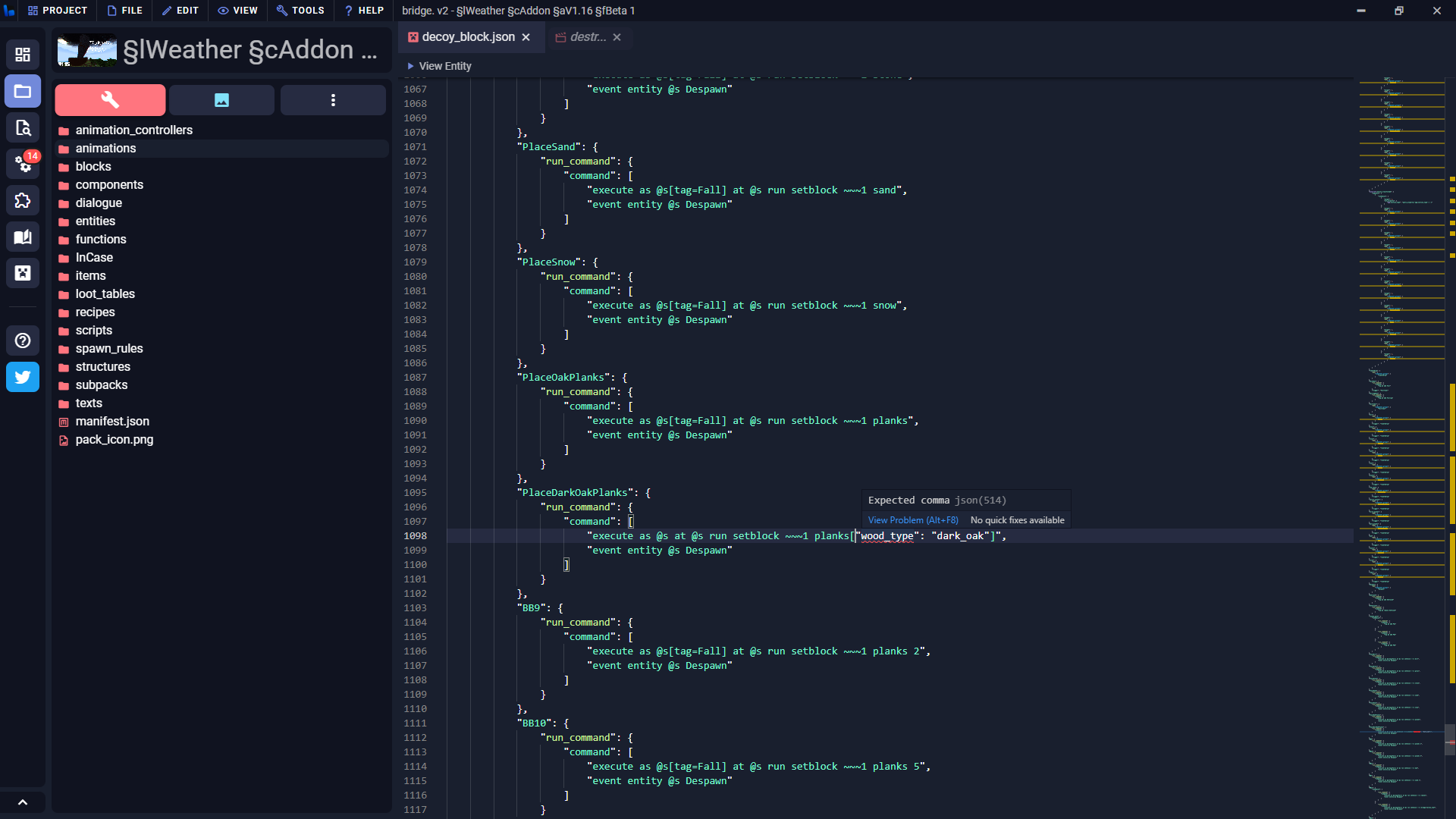Click the Twitter bird sidebar icon
Viewport: 1456px width, 819px height.
(x=23, y=377)
